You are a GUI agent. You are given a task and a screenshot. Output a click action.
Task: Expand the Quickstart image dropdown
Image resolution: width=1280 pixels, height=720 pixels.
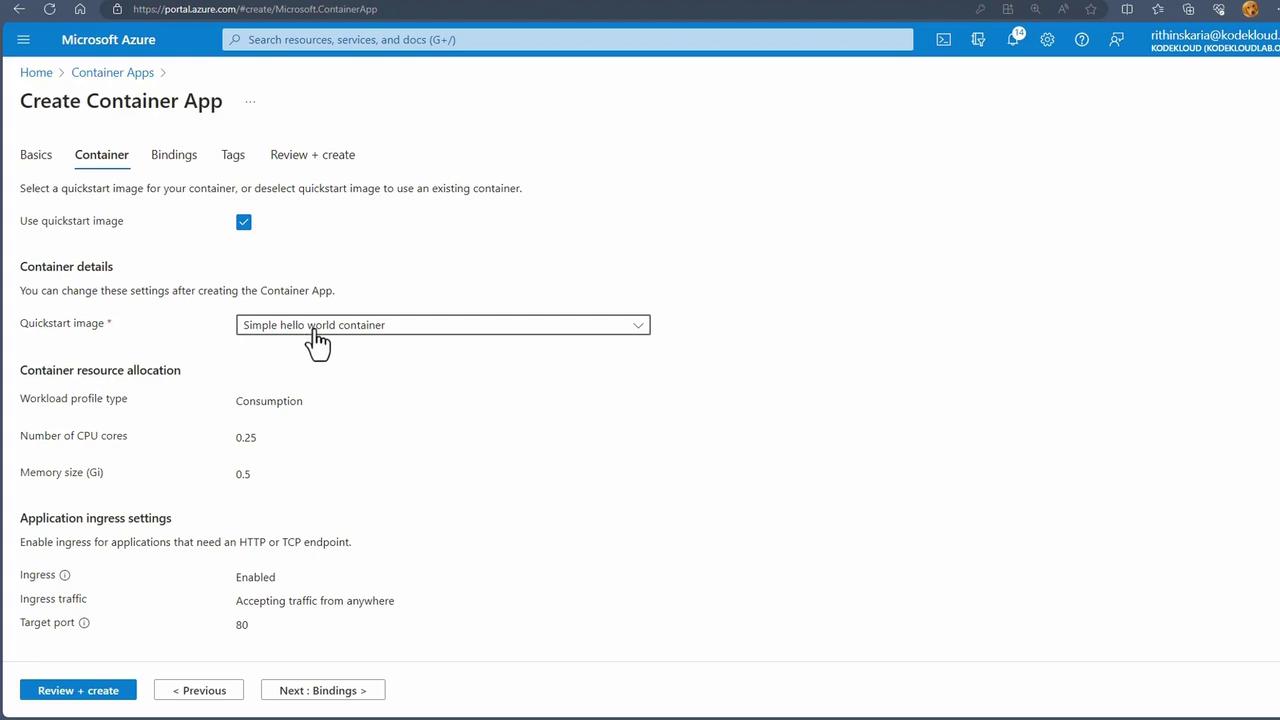coord(443,325)
